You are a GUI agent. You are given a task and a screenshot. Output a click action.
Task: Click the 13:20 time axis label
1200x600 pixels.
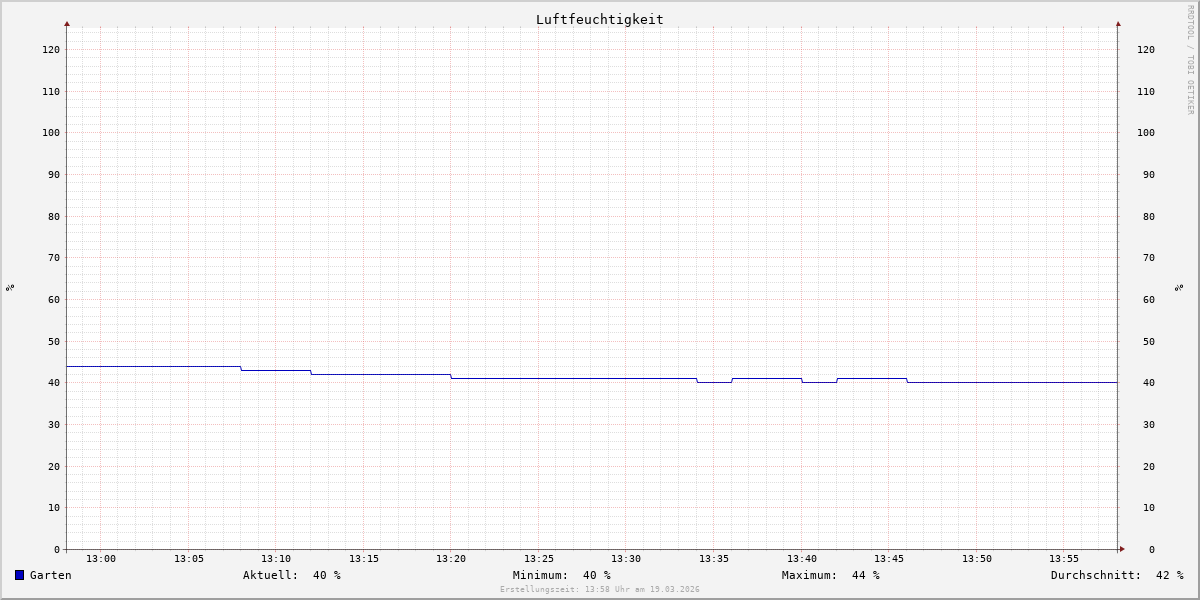point(451,559)
